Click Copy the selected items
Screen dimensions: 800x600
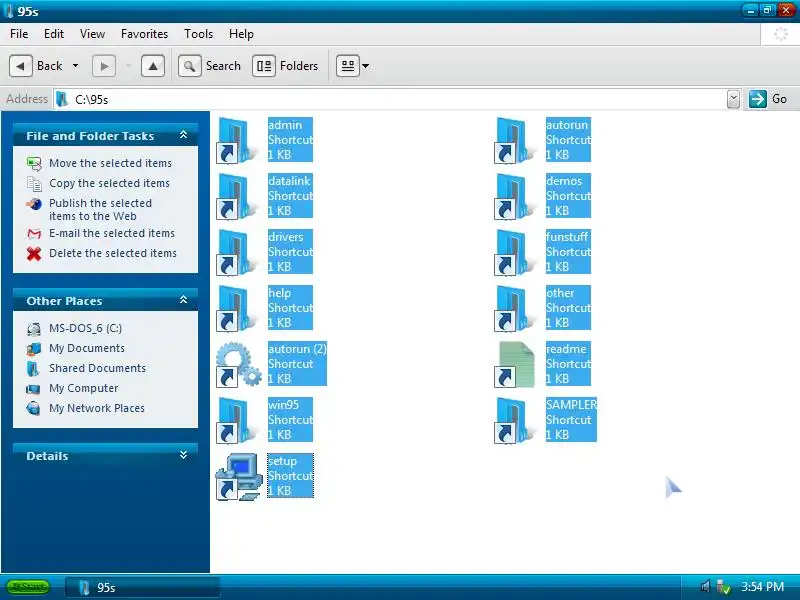coord(109,183)
